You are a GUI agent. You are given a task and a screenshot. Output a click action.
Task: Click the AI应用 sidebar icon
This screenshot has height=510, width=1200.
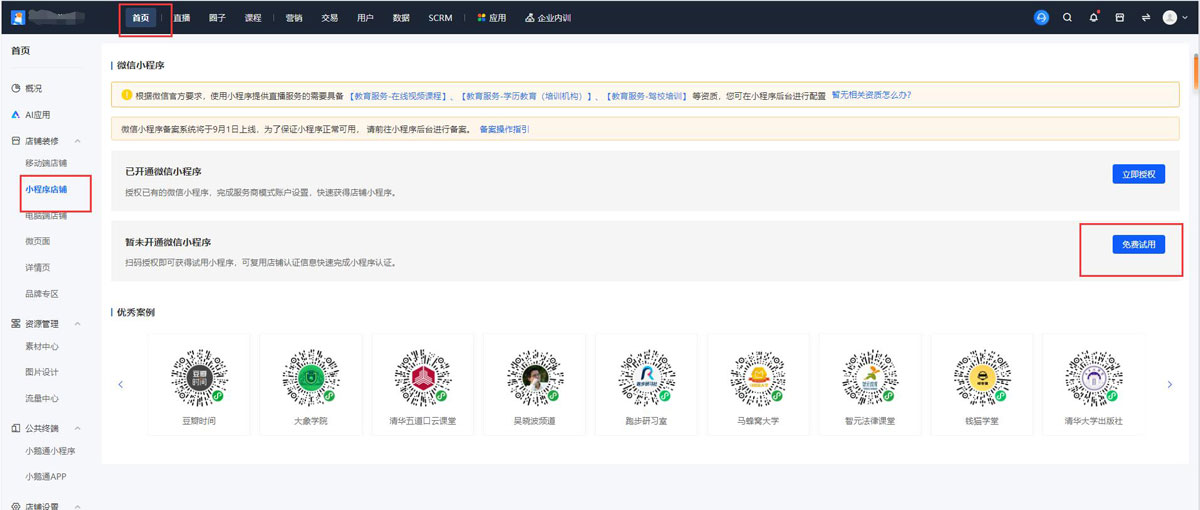[16, 115]
